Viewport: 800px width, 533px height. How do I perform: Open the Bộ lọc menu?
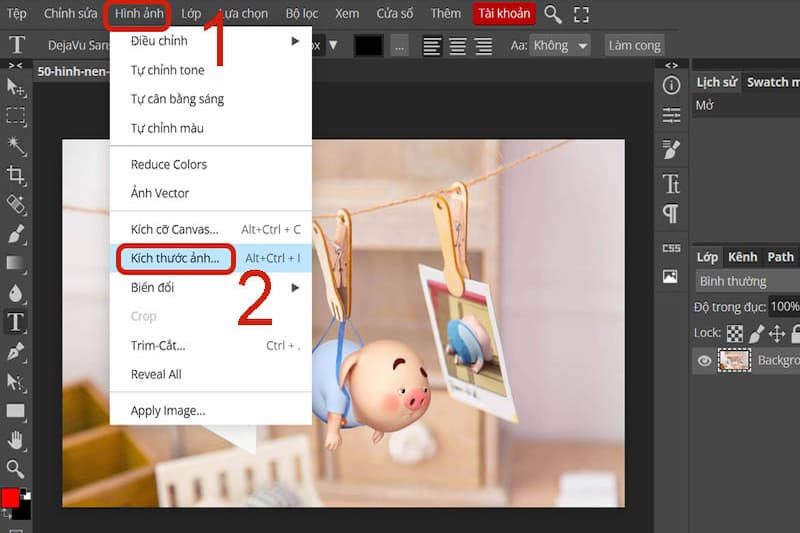pos(302,14)
